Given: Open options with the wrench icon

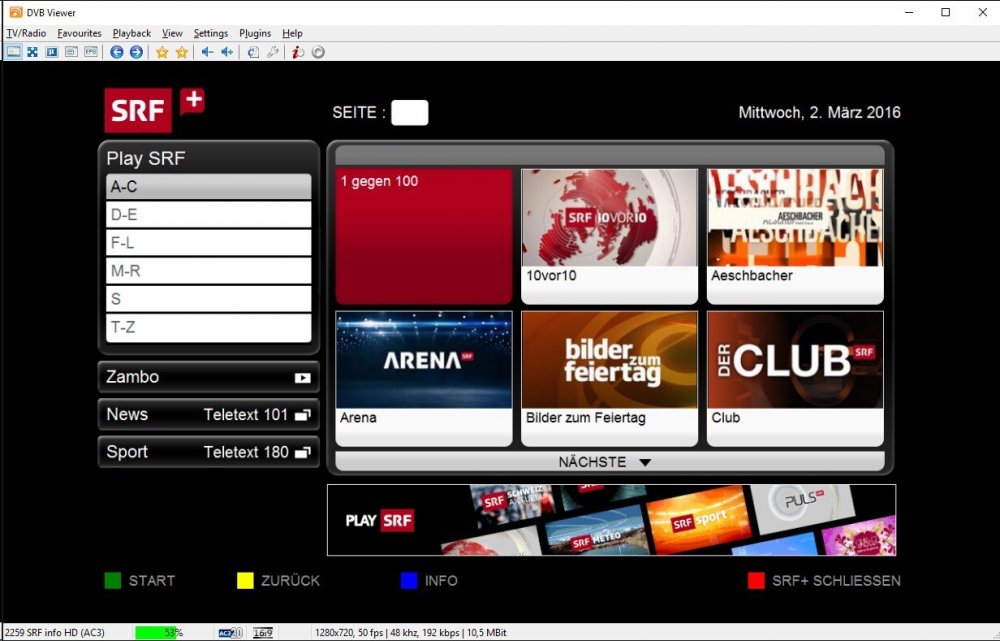Looking at the screenshot, I should [272, 51].
